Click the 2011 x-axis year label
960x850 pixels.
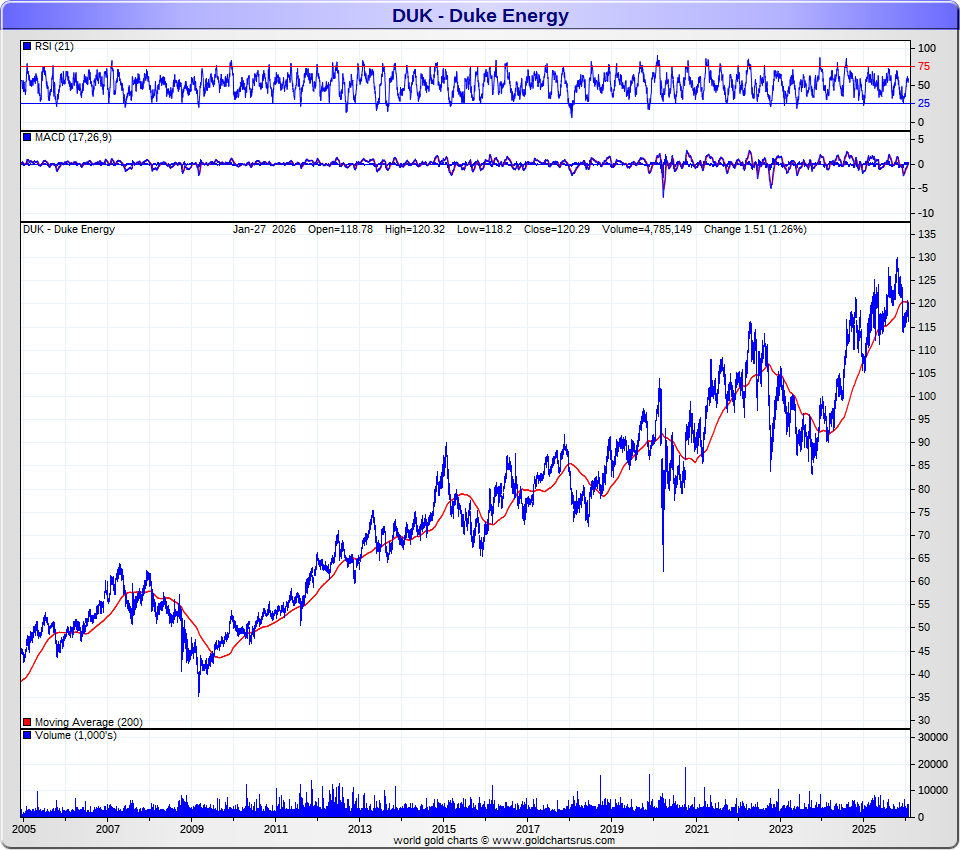(x=276, y=829)
